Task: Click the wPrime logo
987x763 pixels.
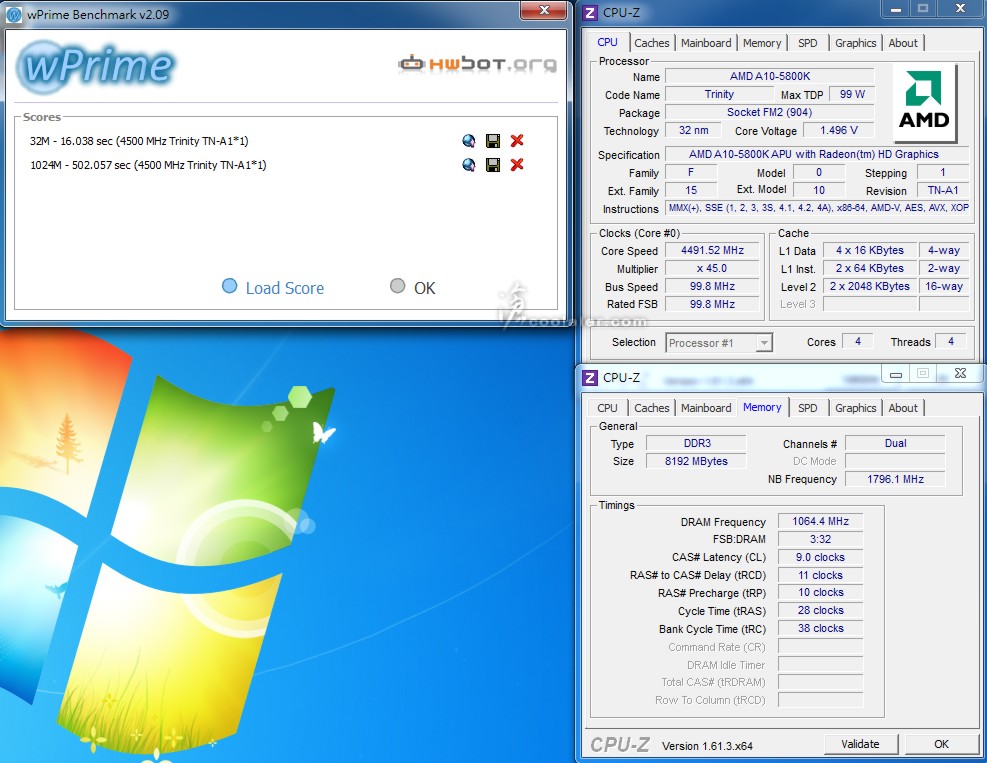Action: click(96, 65)
